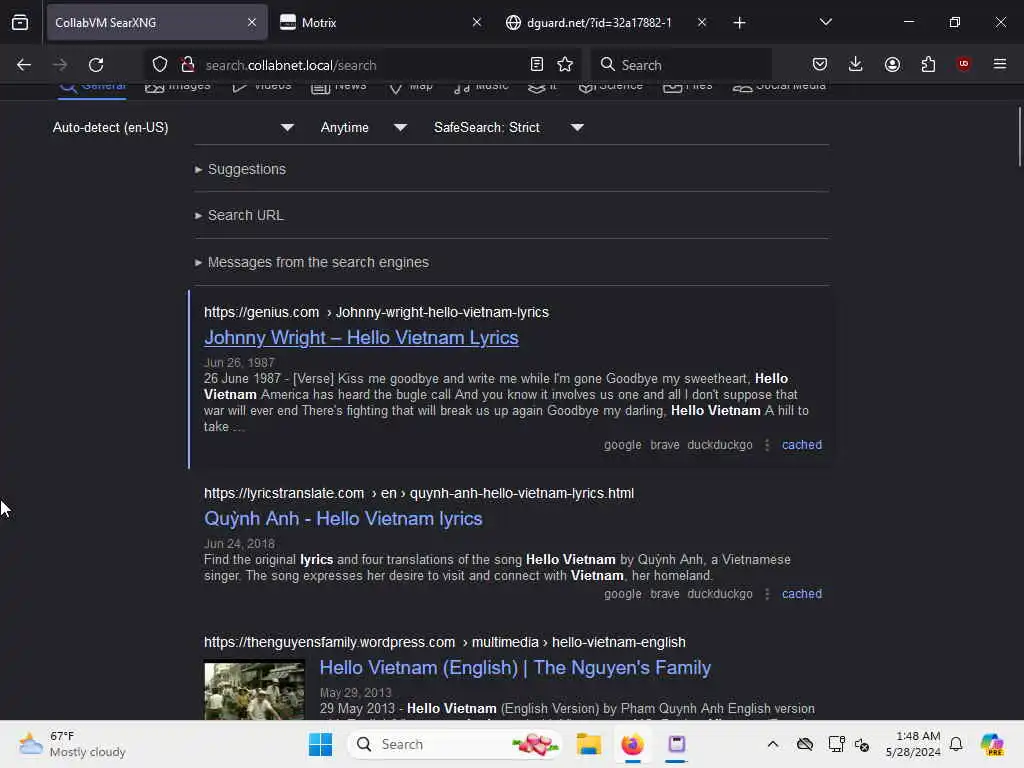Open the Firefox application menu
Image resolution: width=1024 pixels, height=768 pixels.
pos(999,64)
